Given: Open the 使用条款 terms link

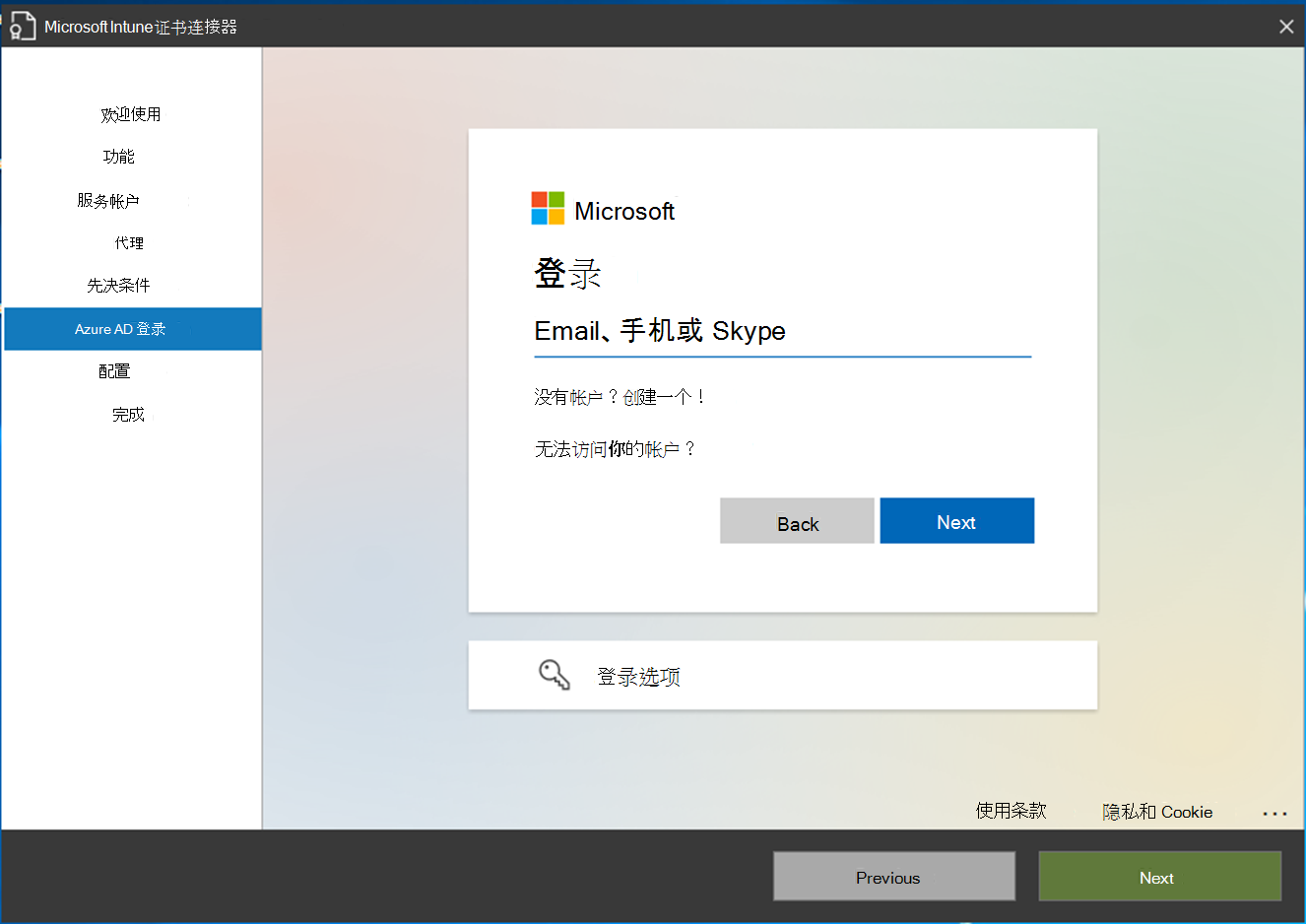Looking at the screenshot, I should [1012, 811].
